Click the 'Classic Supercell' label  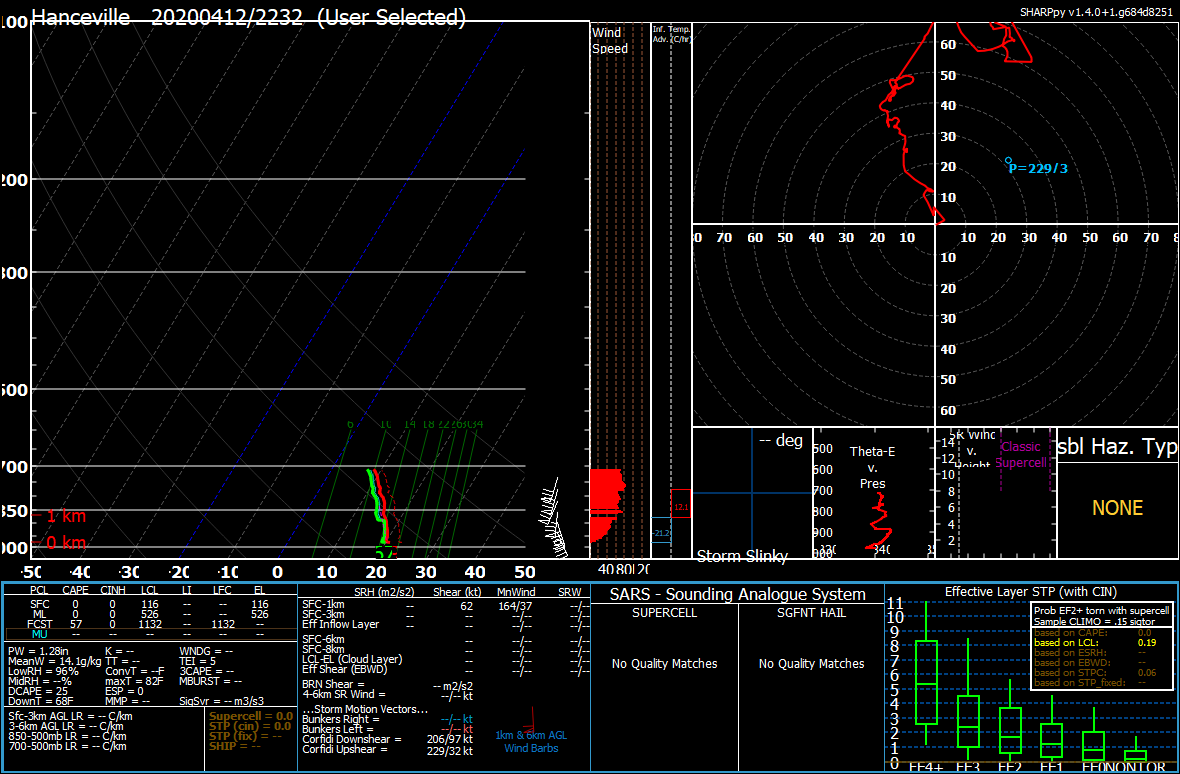click(1021, 454)
